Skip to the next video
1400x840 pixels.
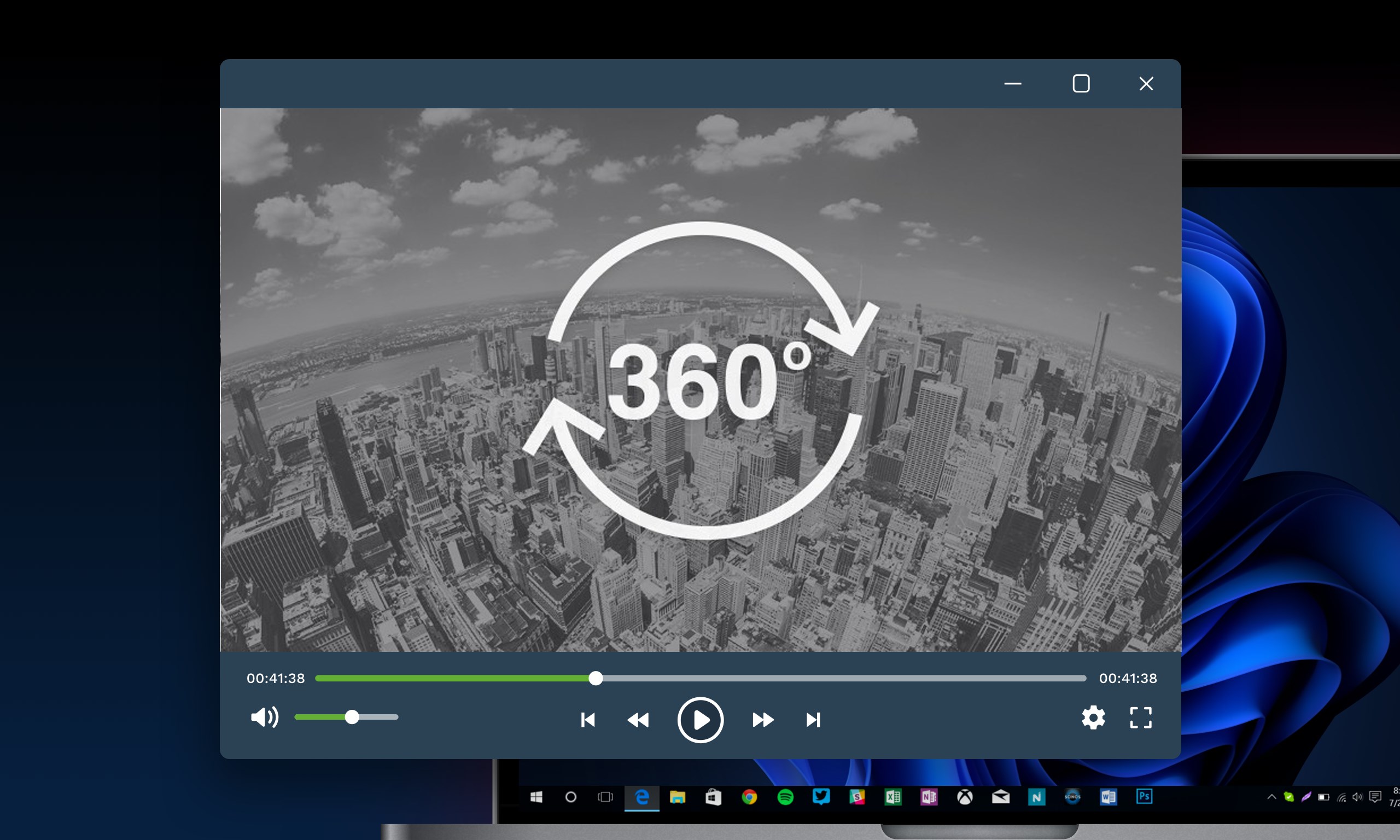[813, 720]
